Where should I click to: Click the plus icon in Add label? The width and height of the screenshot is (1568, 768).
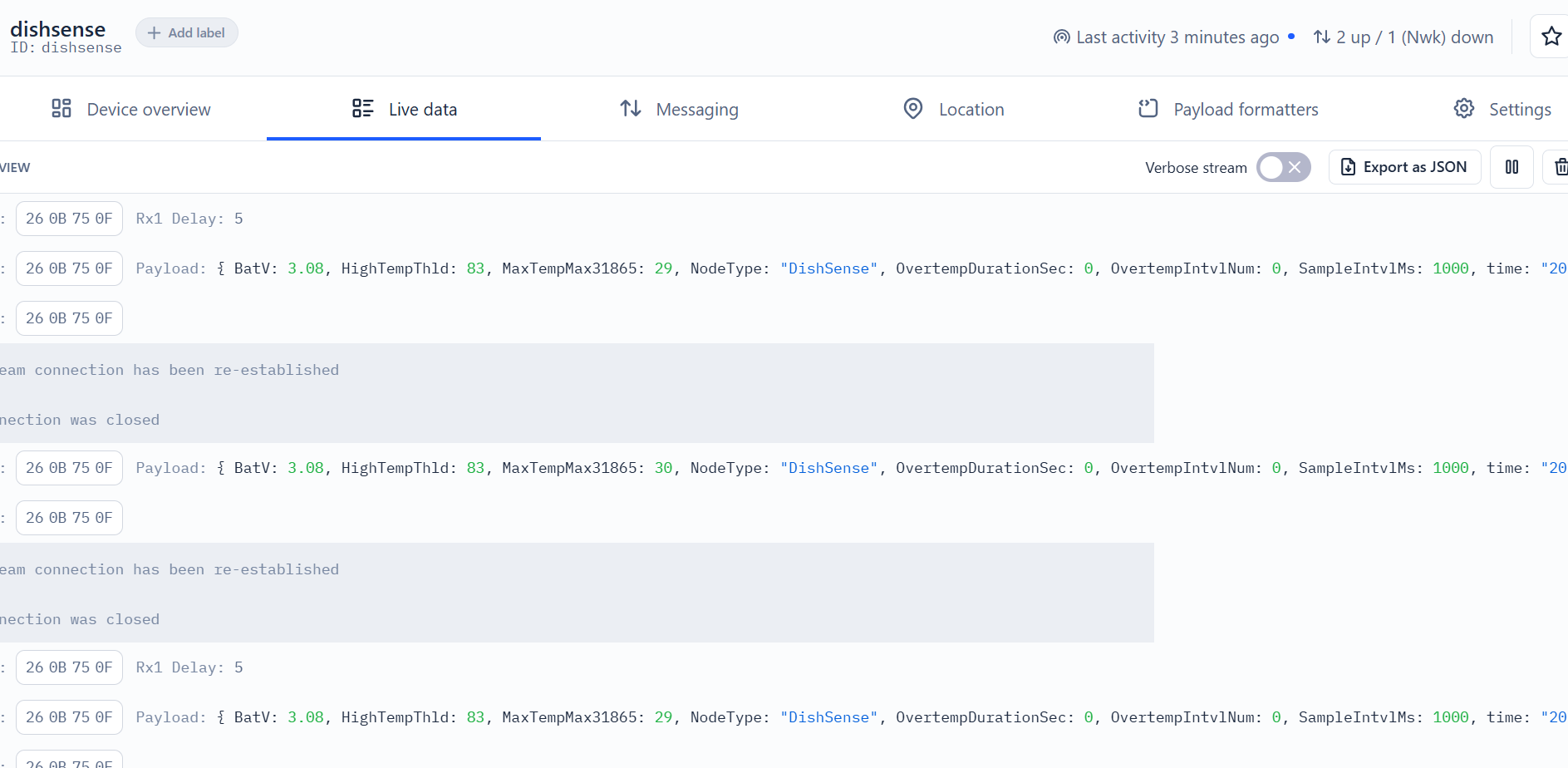(154, 33)
